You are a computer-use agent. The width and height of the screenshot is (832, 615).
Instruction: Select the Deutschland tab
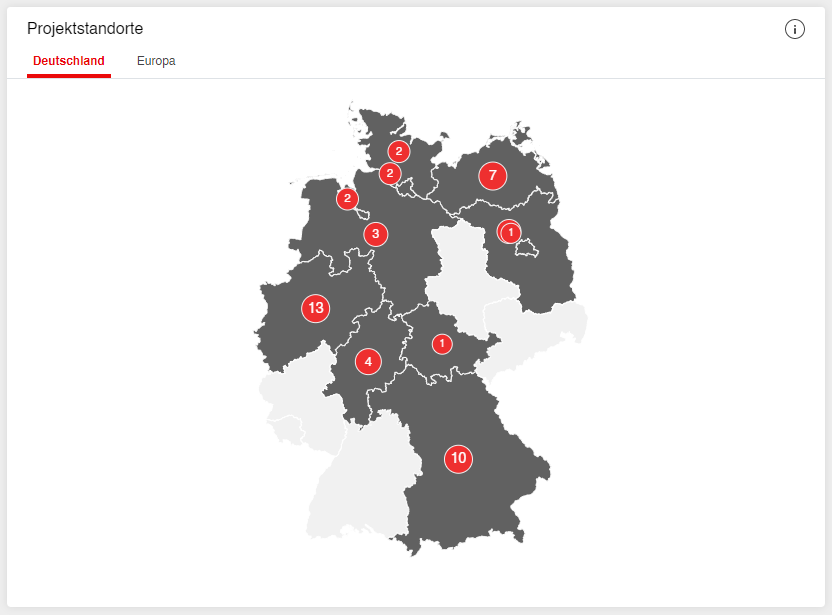[x=69, y=61]
